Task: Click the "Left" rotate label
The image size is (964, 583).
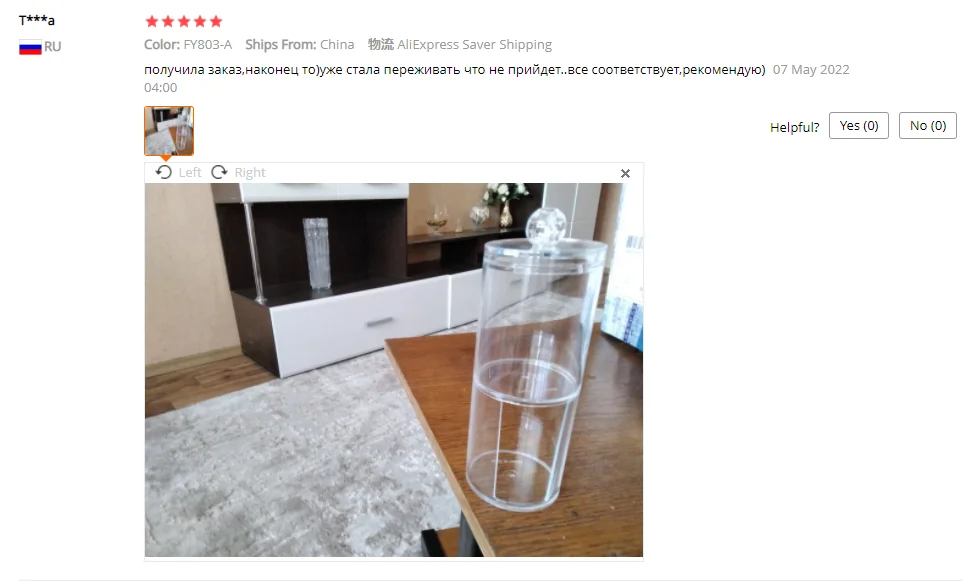Action: coord(190,173)
